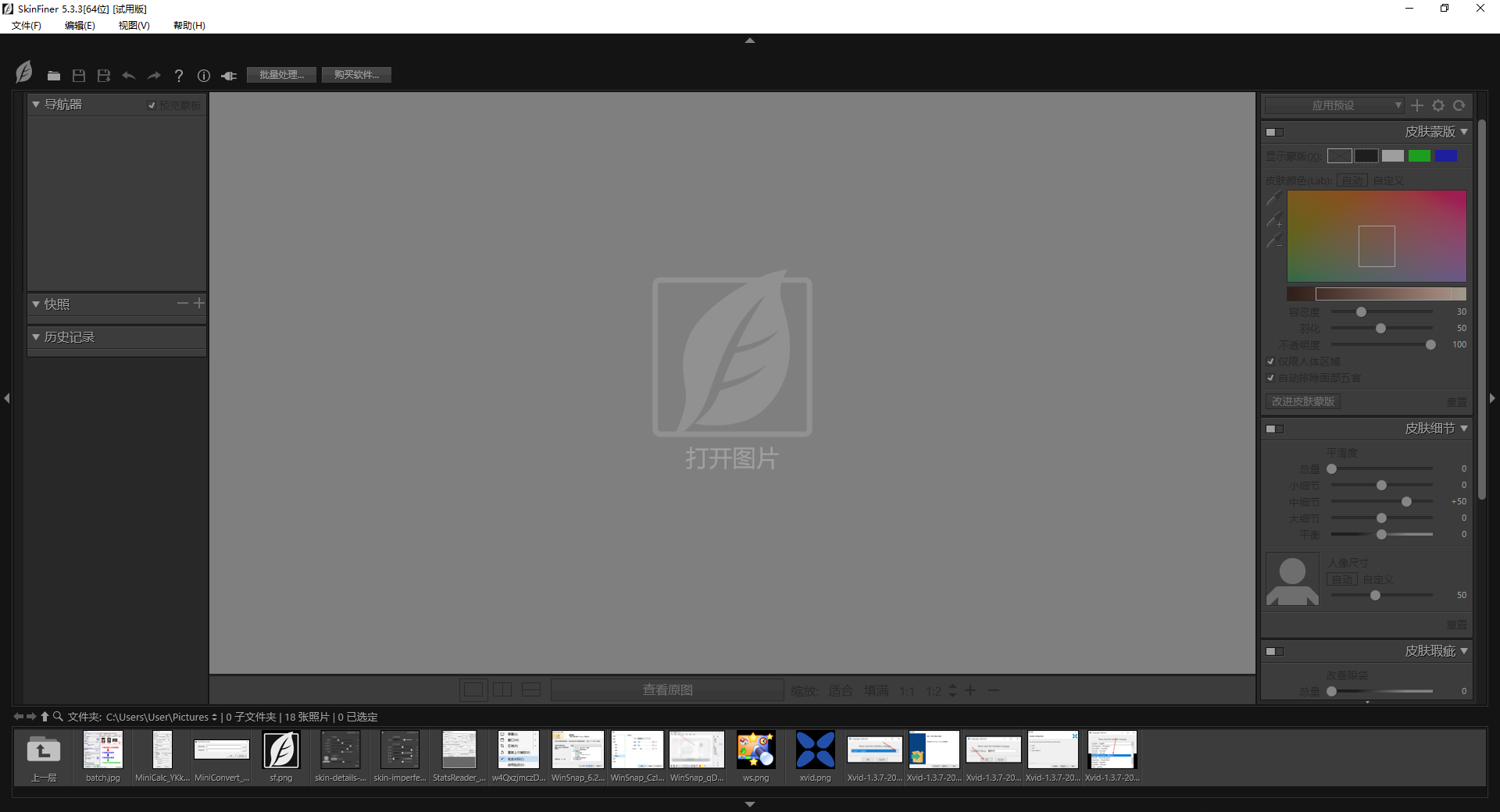This screenshot has height=812, width=1500.
Task: Select 自定义 for 皮肤颜色(Lab)
Action: [x=1388, y=180]
